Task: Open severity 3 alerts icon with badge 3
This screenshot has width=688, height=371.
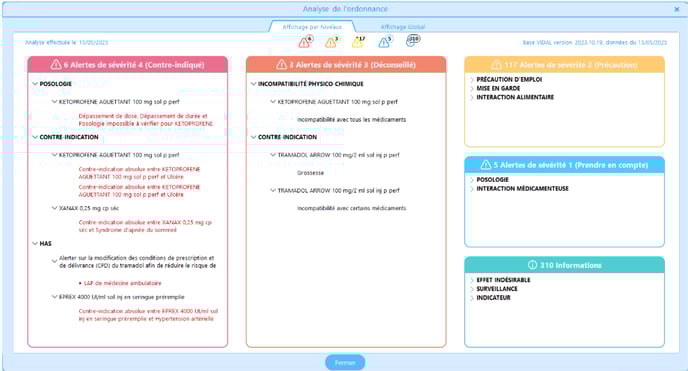Action: [x=332, y=42]
